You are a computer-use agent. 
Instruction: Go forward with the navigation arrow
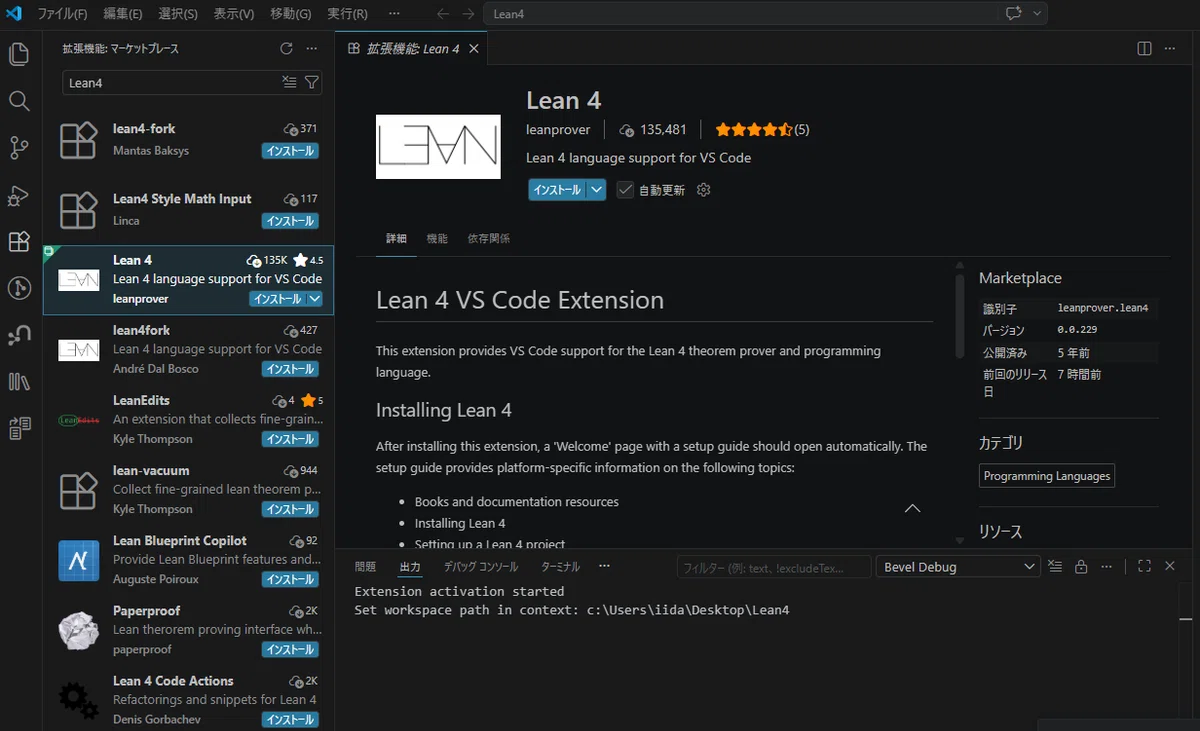point(468,14)
